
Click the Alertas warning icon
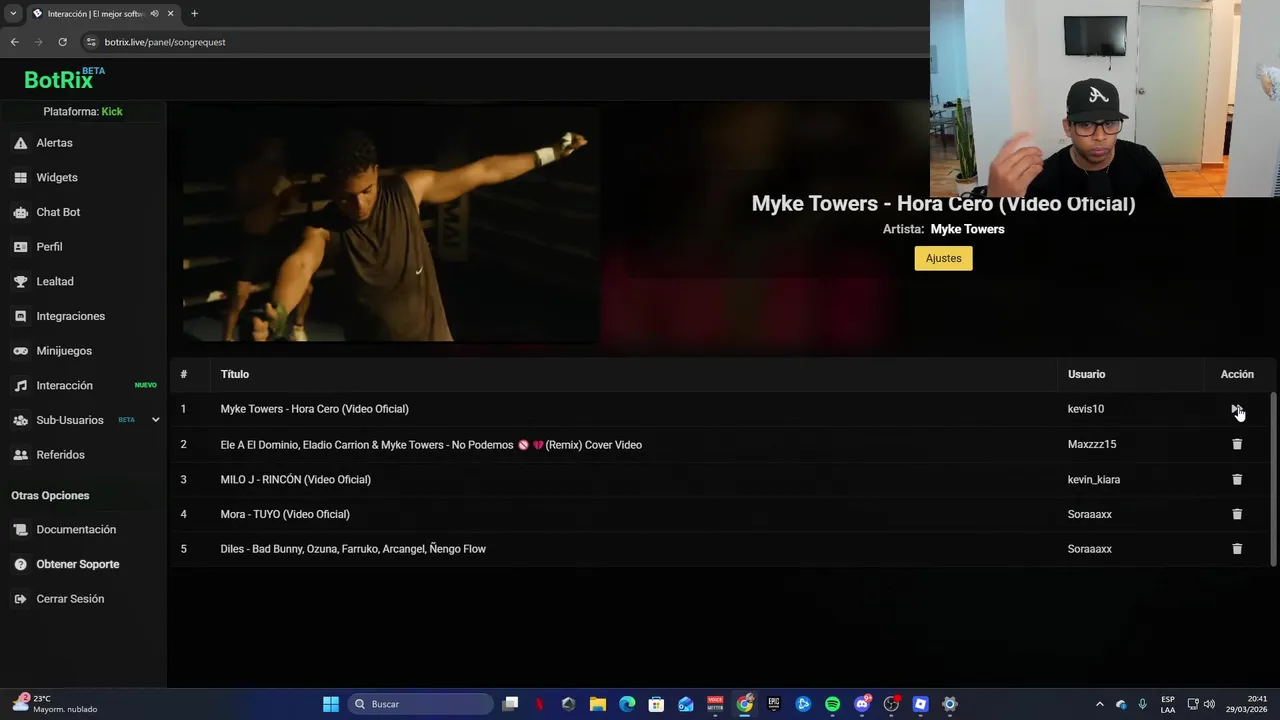[x=20, y=143]
